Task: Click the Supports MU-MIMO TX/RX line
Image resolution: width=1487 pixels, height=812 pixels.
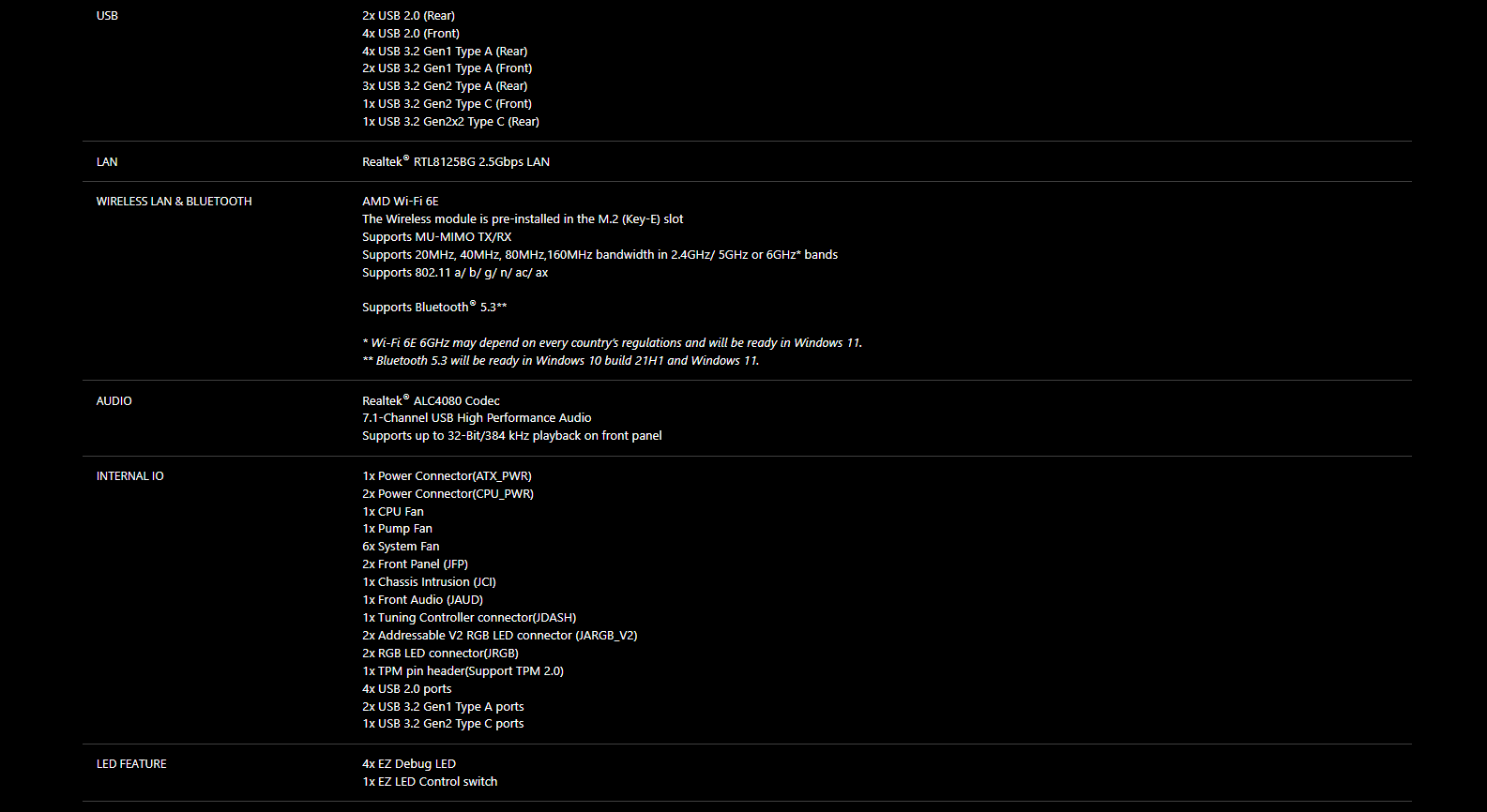Action: pos(437,237)
